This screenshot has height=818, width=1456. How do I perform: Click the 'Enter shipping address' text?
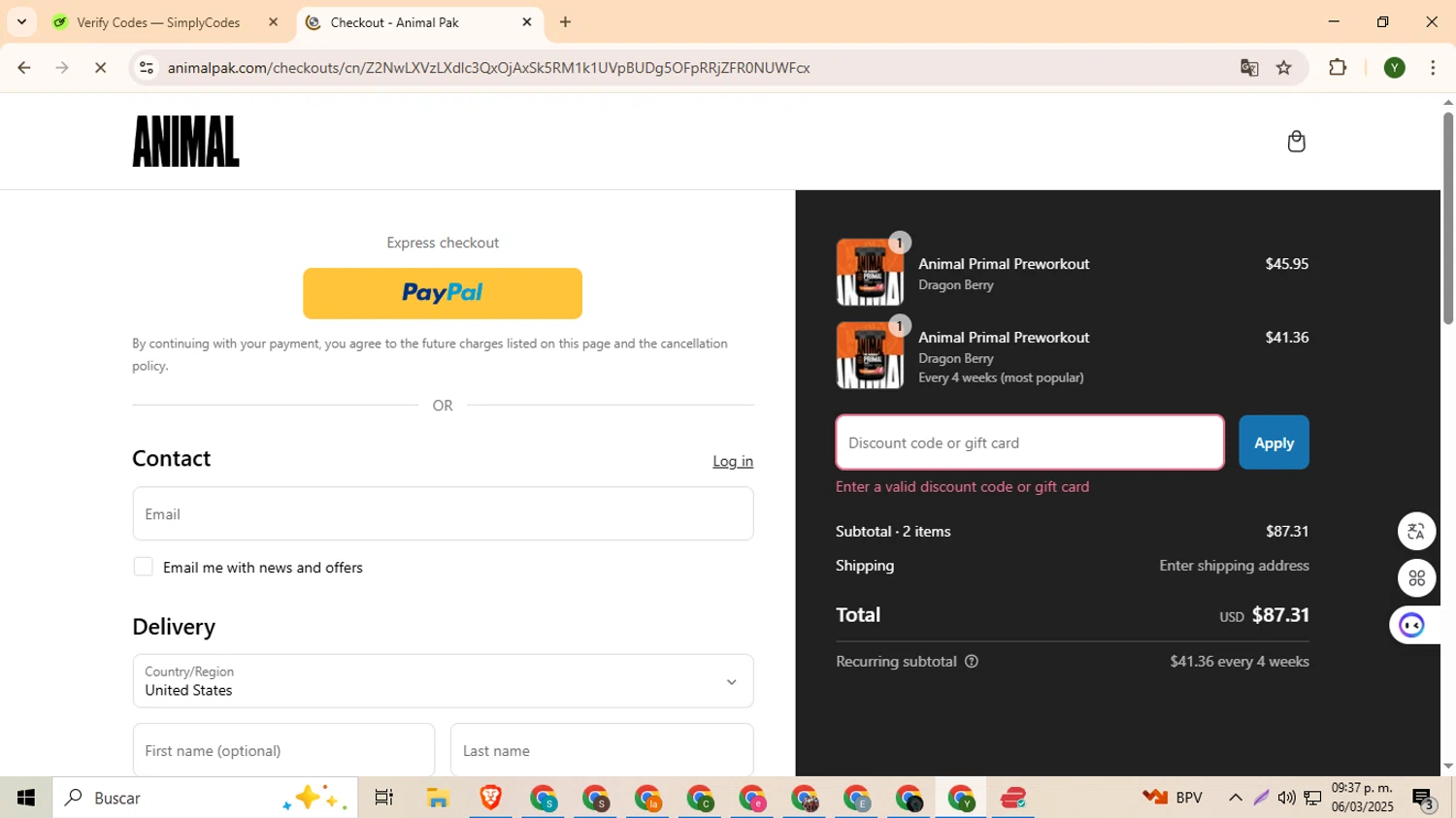pos(1234,566)
